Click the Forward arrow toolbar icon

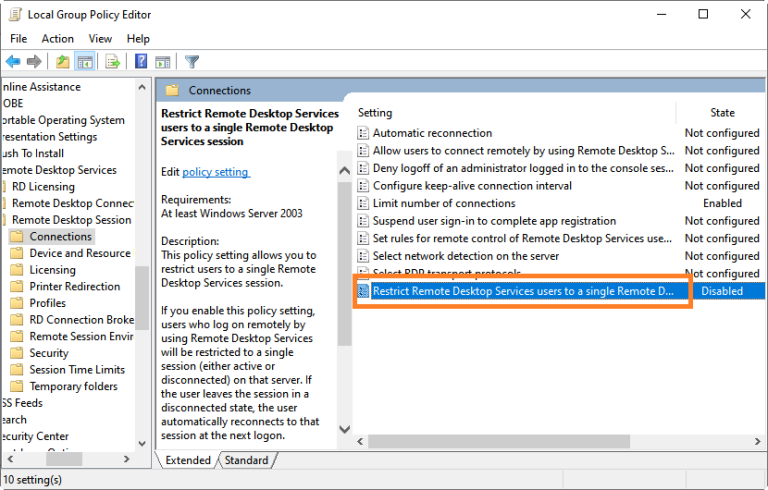coord(34,62)
